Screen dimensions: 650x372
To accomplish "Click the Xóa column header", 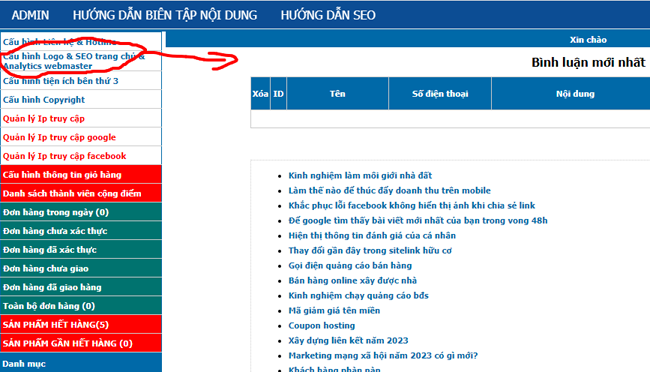I will 260,94.
